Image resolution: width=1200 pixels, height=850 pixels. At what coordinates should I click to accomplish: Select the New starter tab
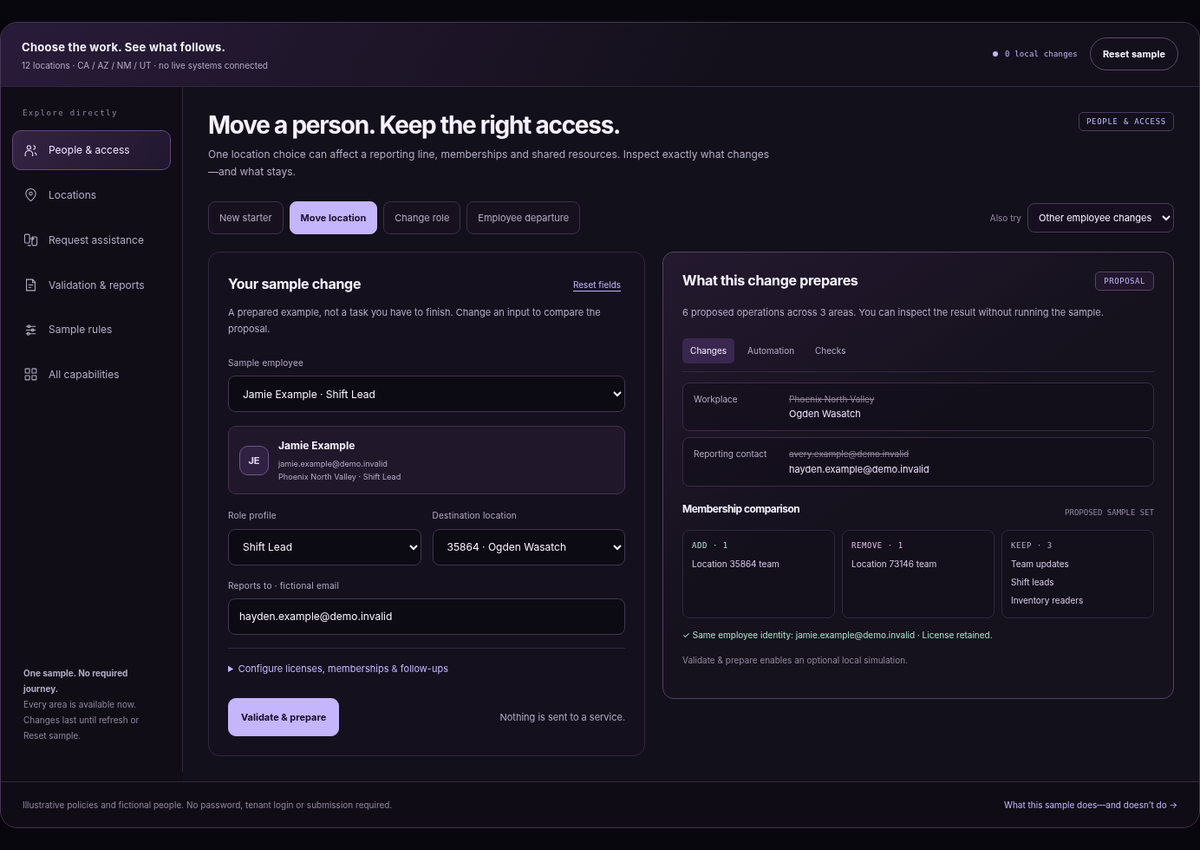pos(245,218)
